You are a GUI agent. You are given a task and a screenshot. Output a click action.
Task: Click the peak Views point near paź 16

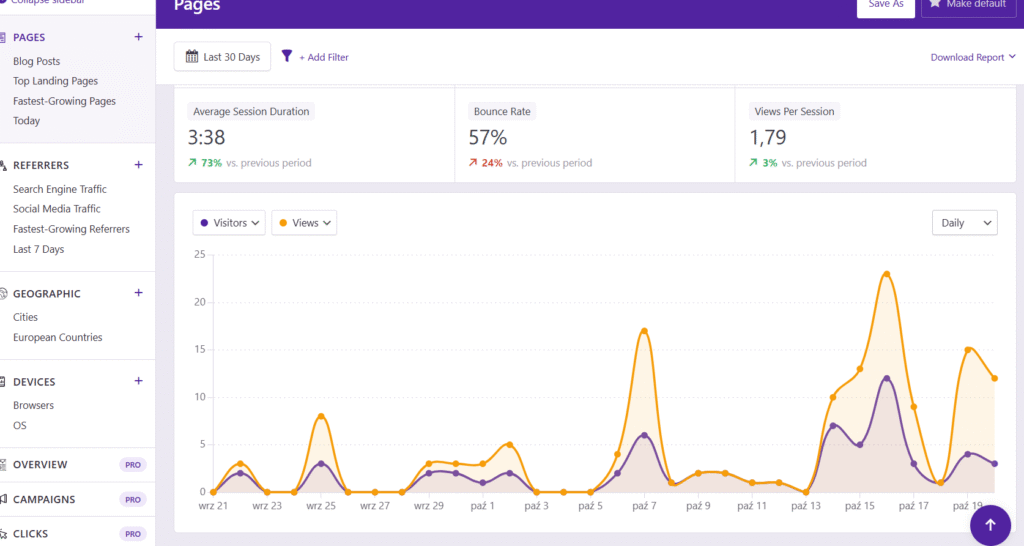[887, 274]
